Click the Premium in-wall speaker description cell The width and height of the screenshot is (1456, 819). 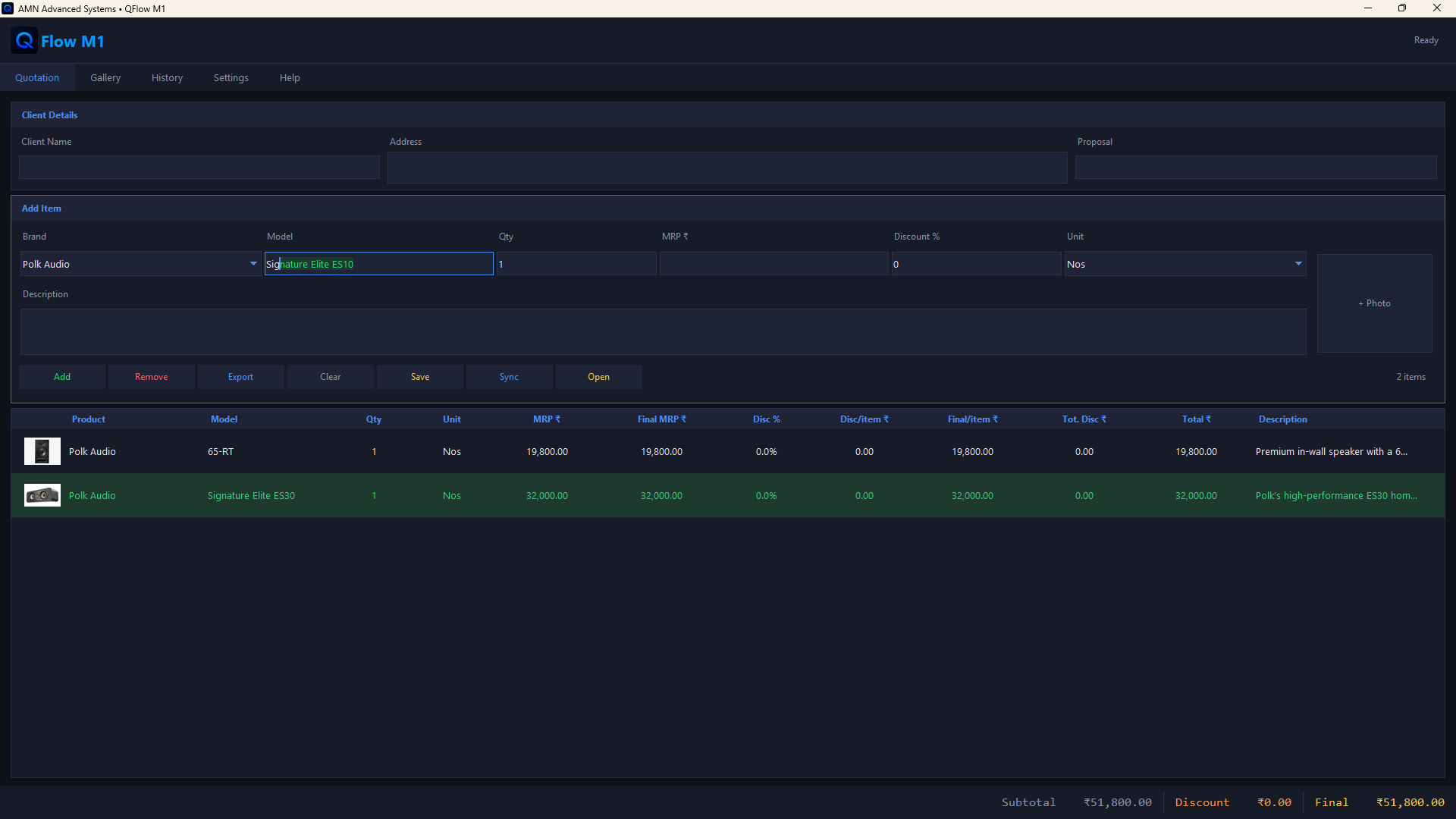(1332, 451)
